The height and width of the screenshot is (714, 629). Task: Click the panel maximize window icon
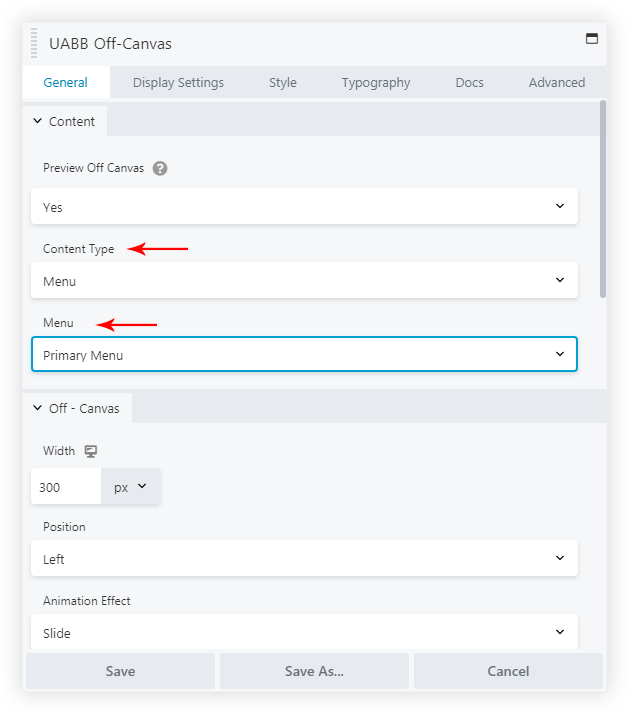(591, 39)
